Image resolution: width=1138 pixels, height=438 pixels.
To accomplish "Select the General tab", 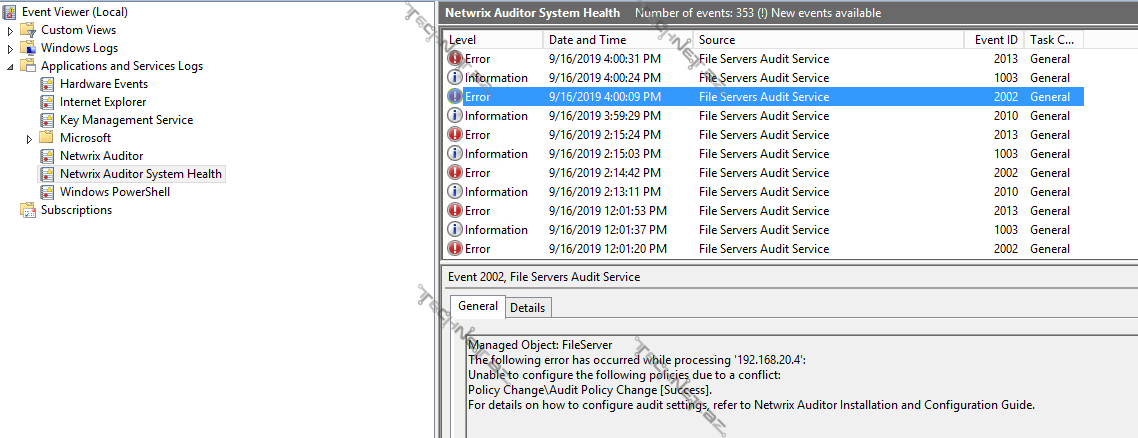I will [477, 306].
